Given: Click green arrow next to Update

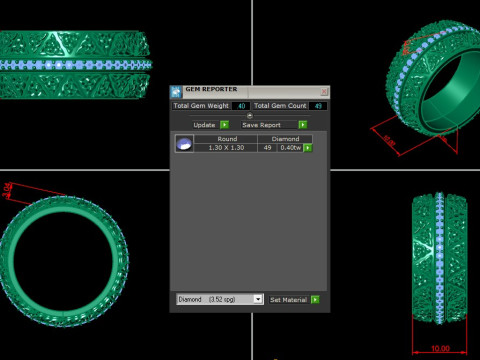Looking at the screenshot, I should point(225,125).
